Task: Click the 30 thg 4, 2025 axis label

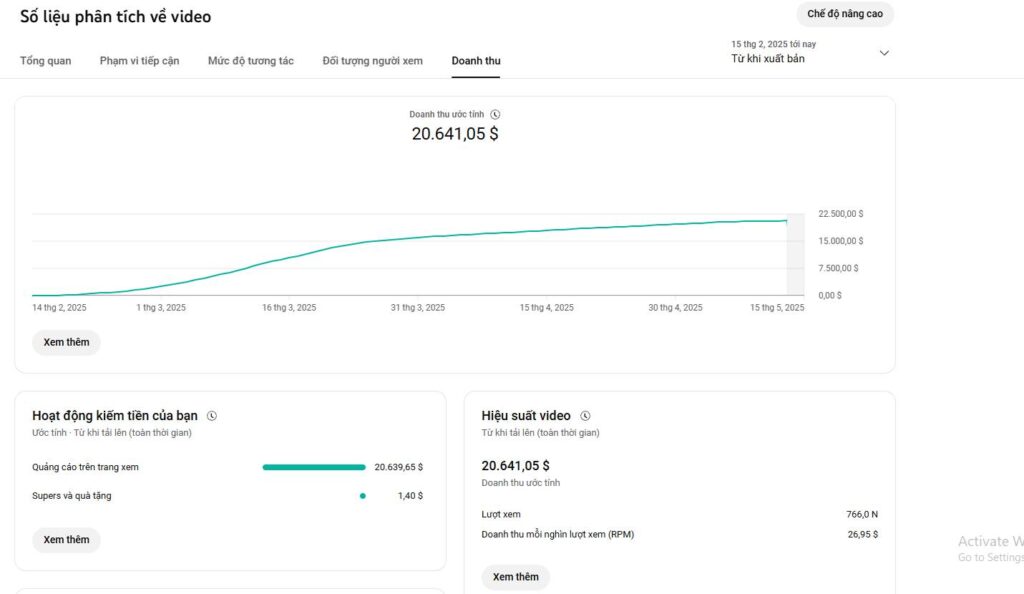Action: [675, 307]
